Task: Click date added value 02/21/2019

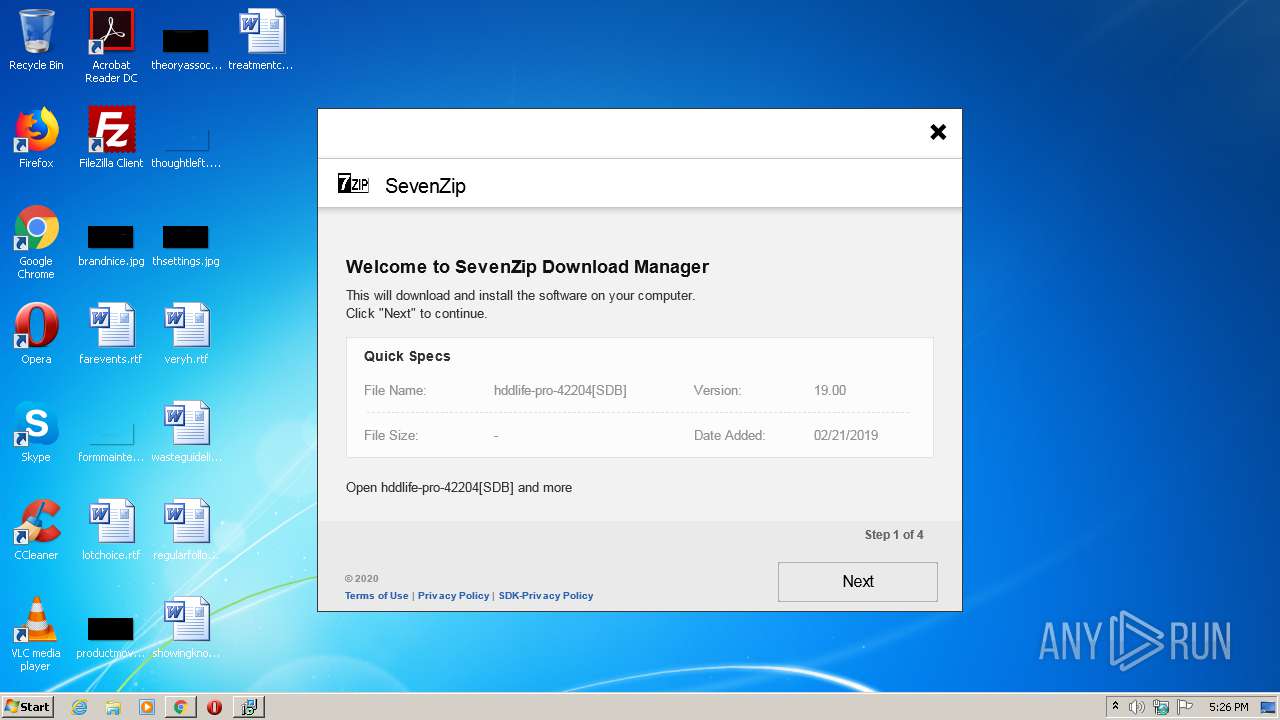Action: [846, 435]
